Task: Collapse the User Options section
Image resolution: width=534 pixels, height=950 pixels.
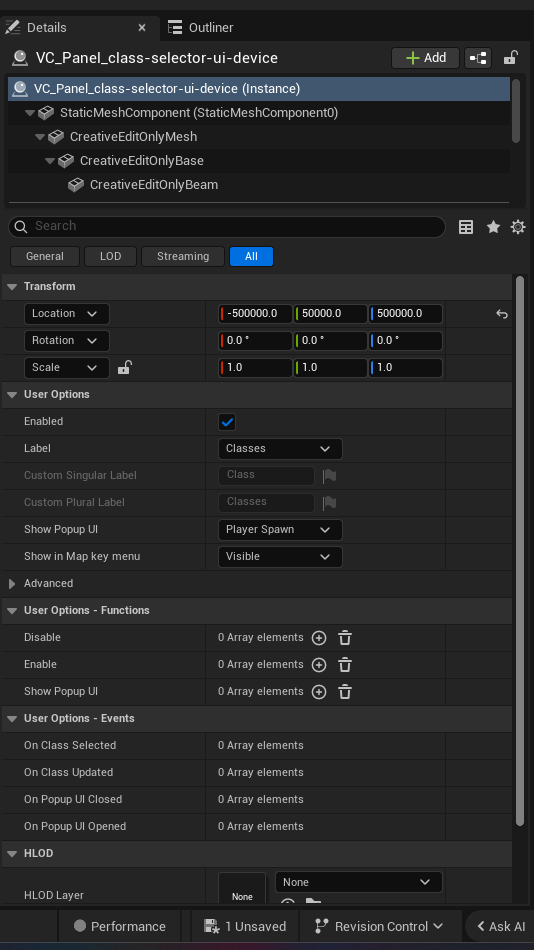Action: pos(12,394)
